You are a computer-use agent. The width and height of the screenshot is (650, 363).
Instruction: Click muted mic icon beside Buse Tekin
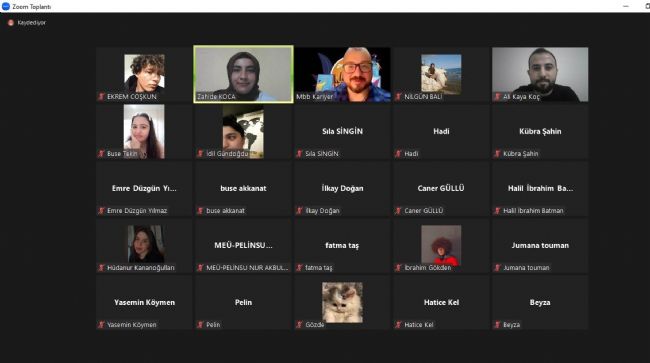pos(101,154)
